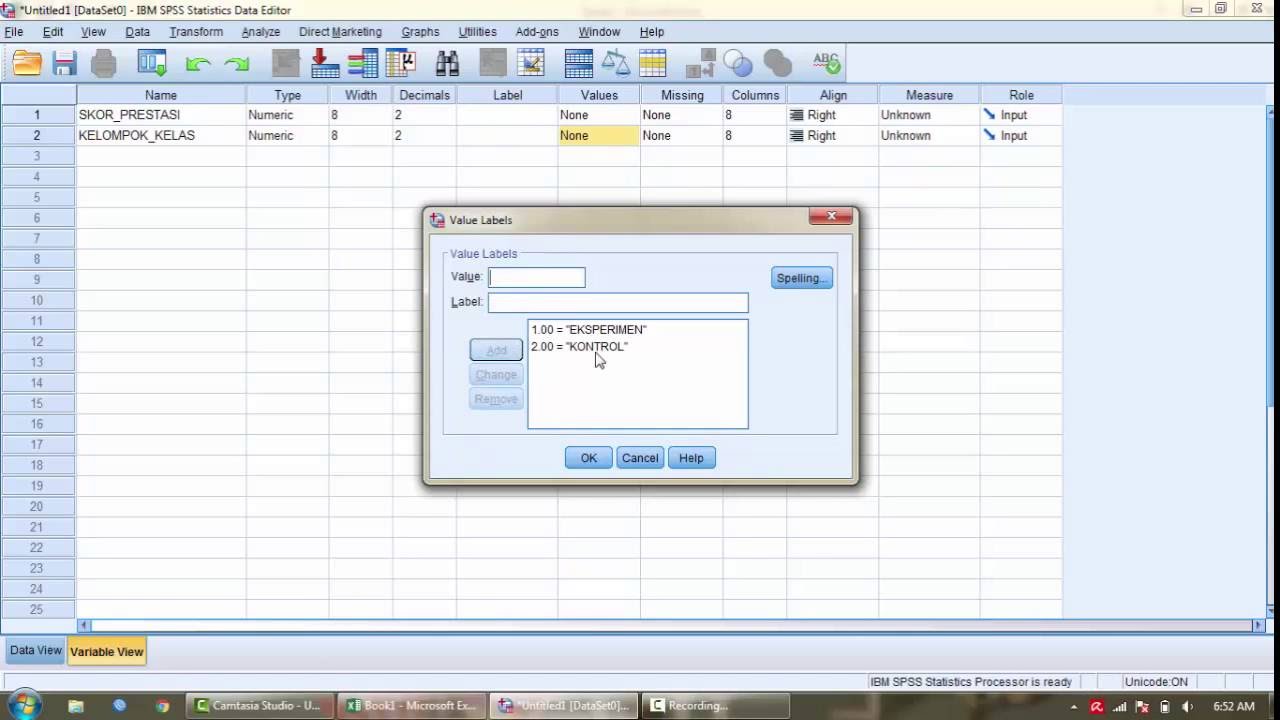
Task: Click the Undo arrow icon
Action: click(x=198, y=64)
